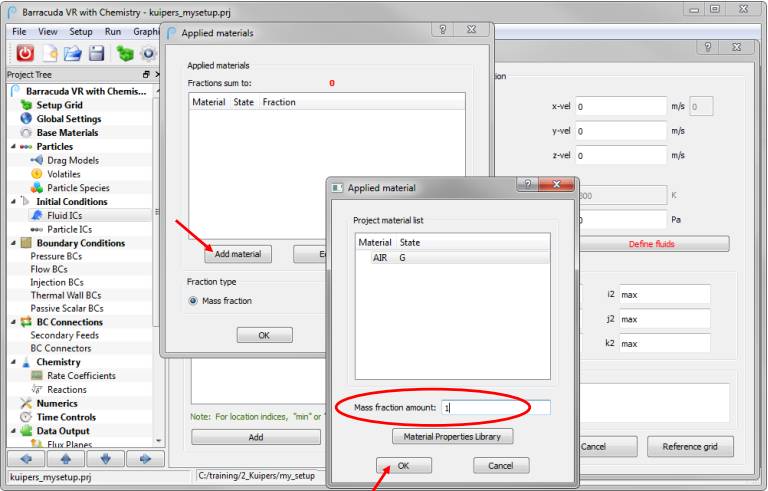Image resolution: width=768 pixels, height=491 pixels.
Task: Click the help icon in Applied materials dialog
Action: click(443, 29)
